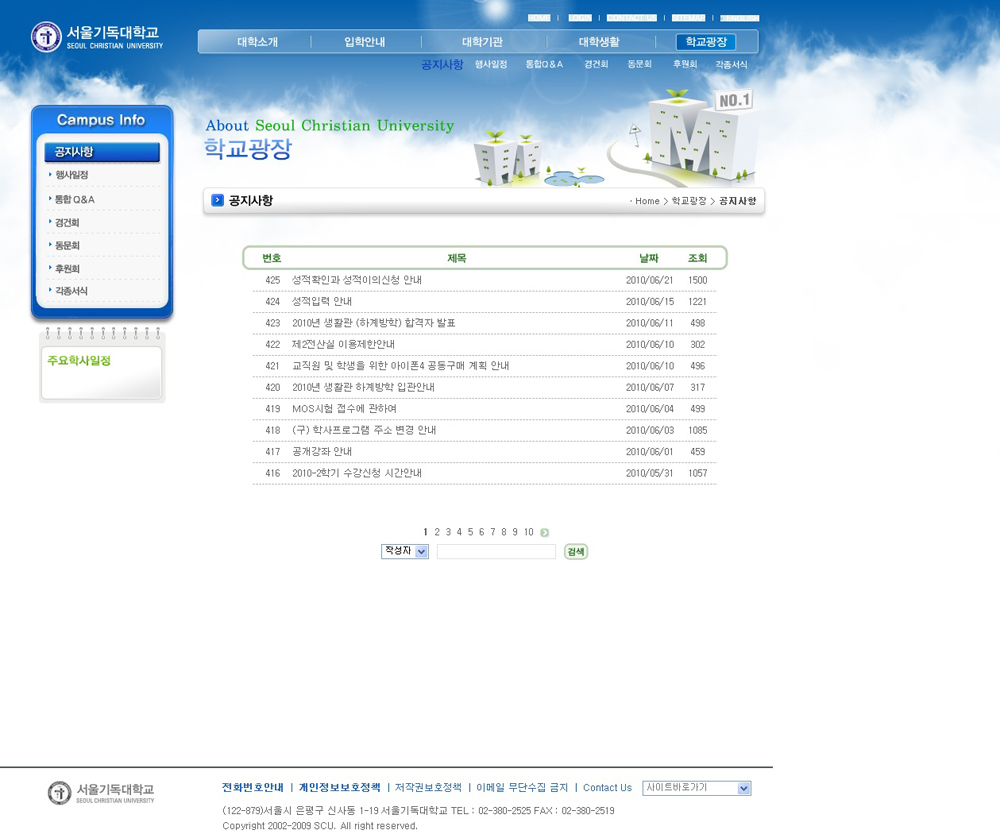Viewport: 1000px width, 834px height.
Task: Go to page 5 of the notices
Action: tap(470, 533)
